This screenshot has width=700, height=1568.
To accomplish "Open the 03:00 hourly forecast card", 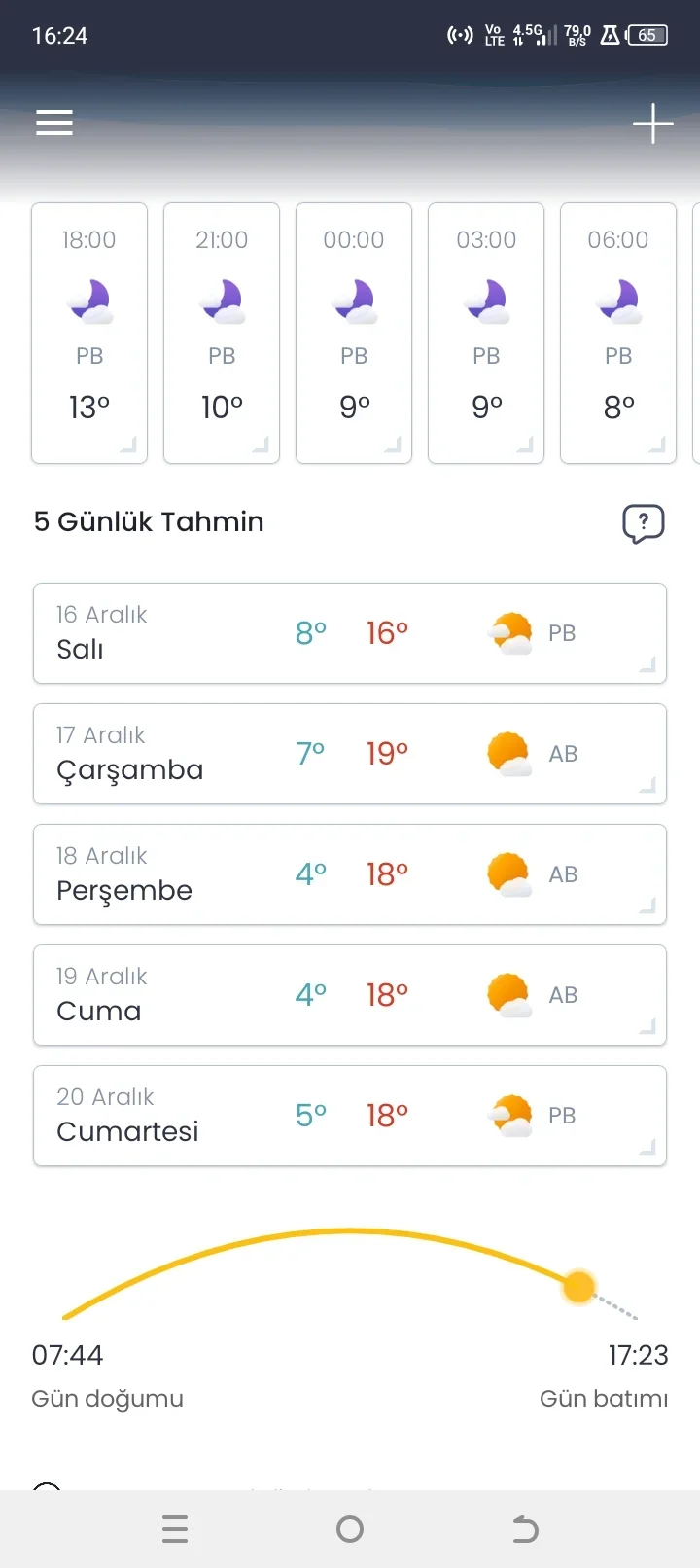I will (x=486, y=333).
